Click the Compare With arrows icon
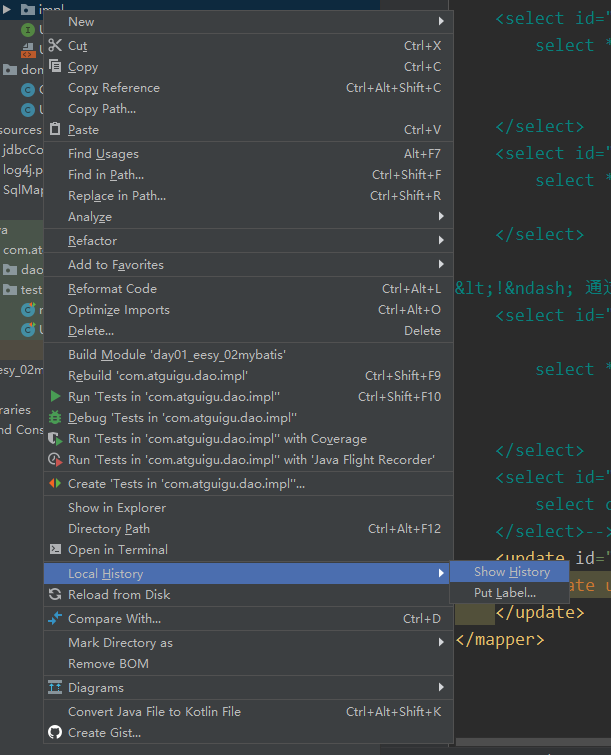Screen dimensions: 611x755 55,619
